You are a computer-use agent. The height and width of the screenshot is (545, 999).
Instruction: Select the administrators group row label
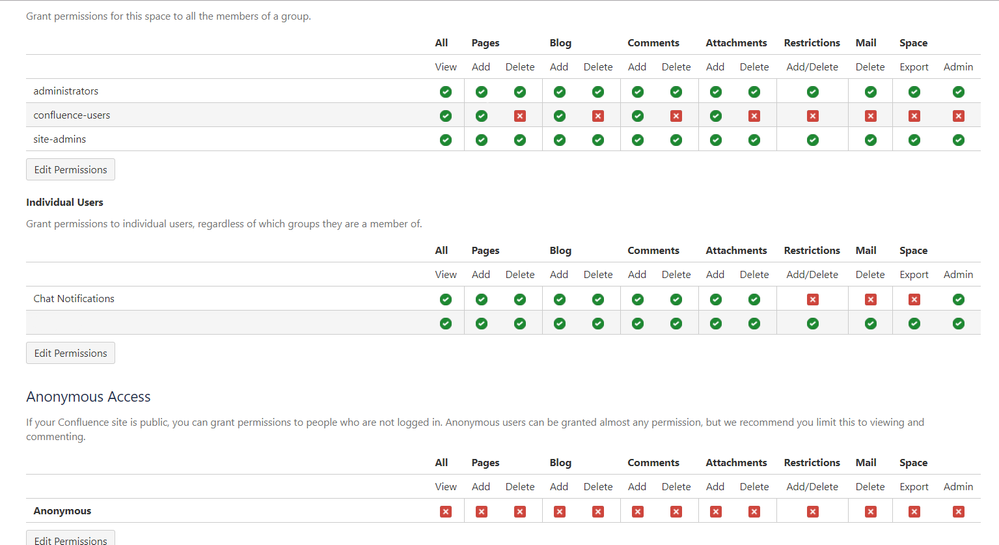(66, 91)
